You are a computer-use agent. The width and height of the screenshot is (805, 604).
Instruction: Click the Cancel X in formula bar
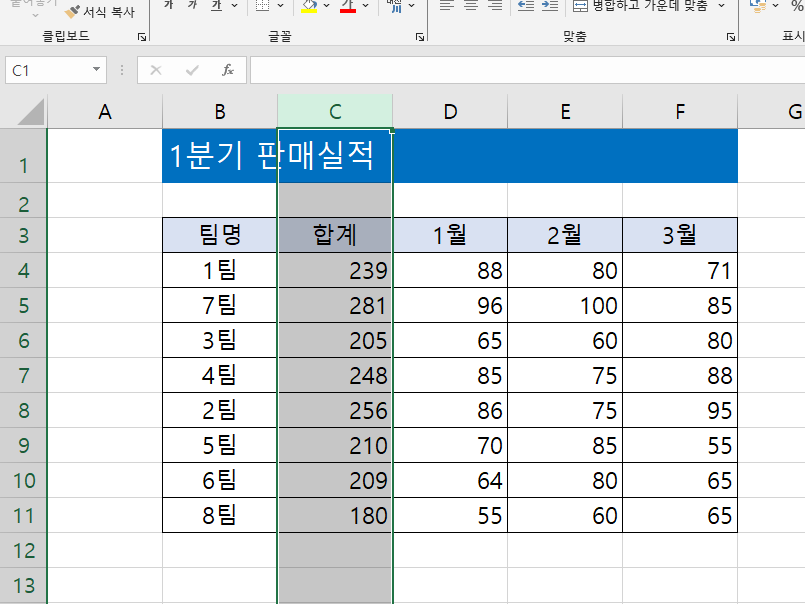pyautogui.click(x=156, y=70)
